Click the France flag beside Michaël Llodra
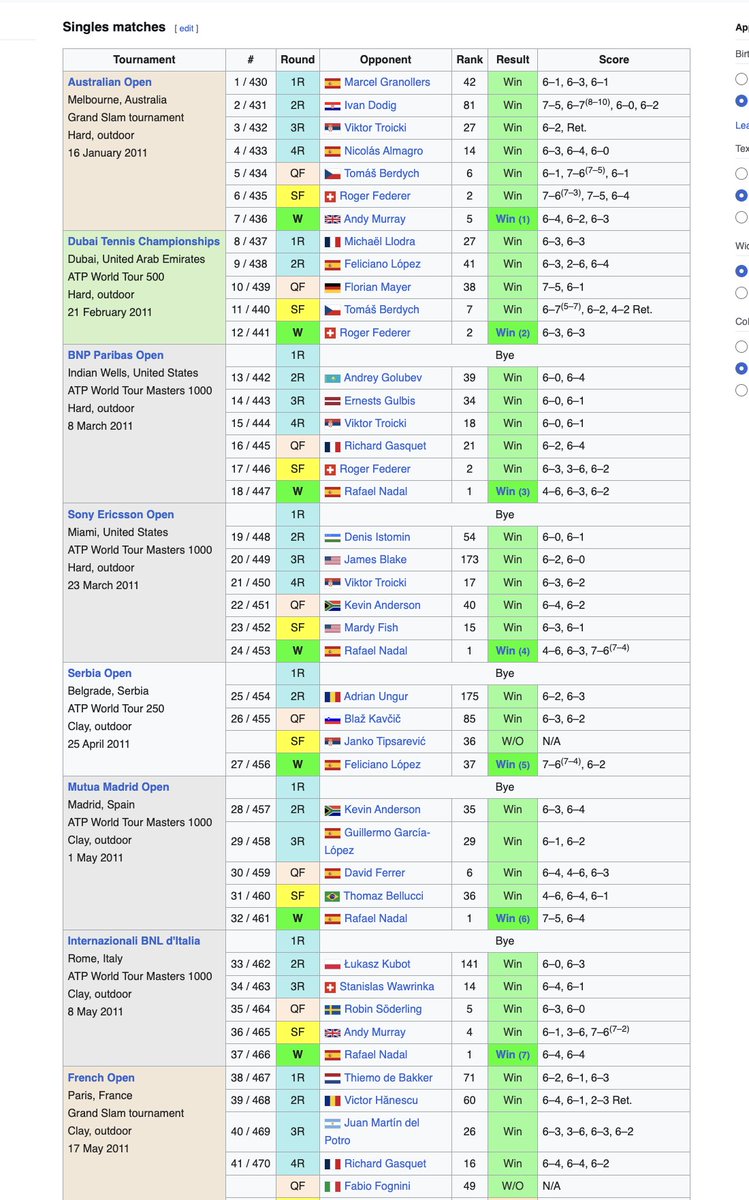 click(x=332, y=242)
